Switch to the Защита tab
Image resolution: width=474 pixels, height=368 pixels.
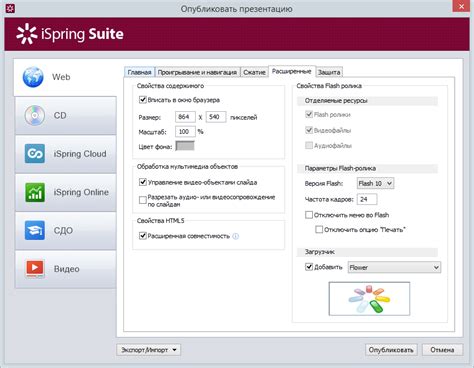[329, 72]
